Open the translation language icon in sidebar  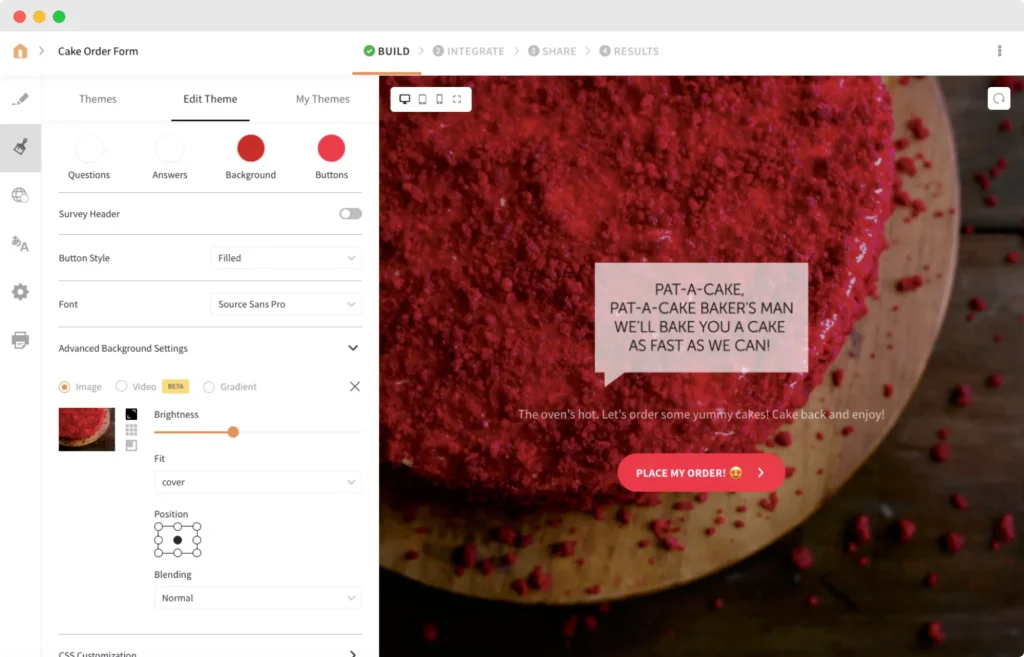pyautogui.click(x=20, y=244)
